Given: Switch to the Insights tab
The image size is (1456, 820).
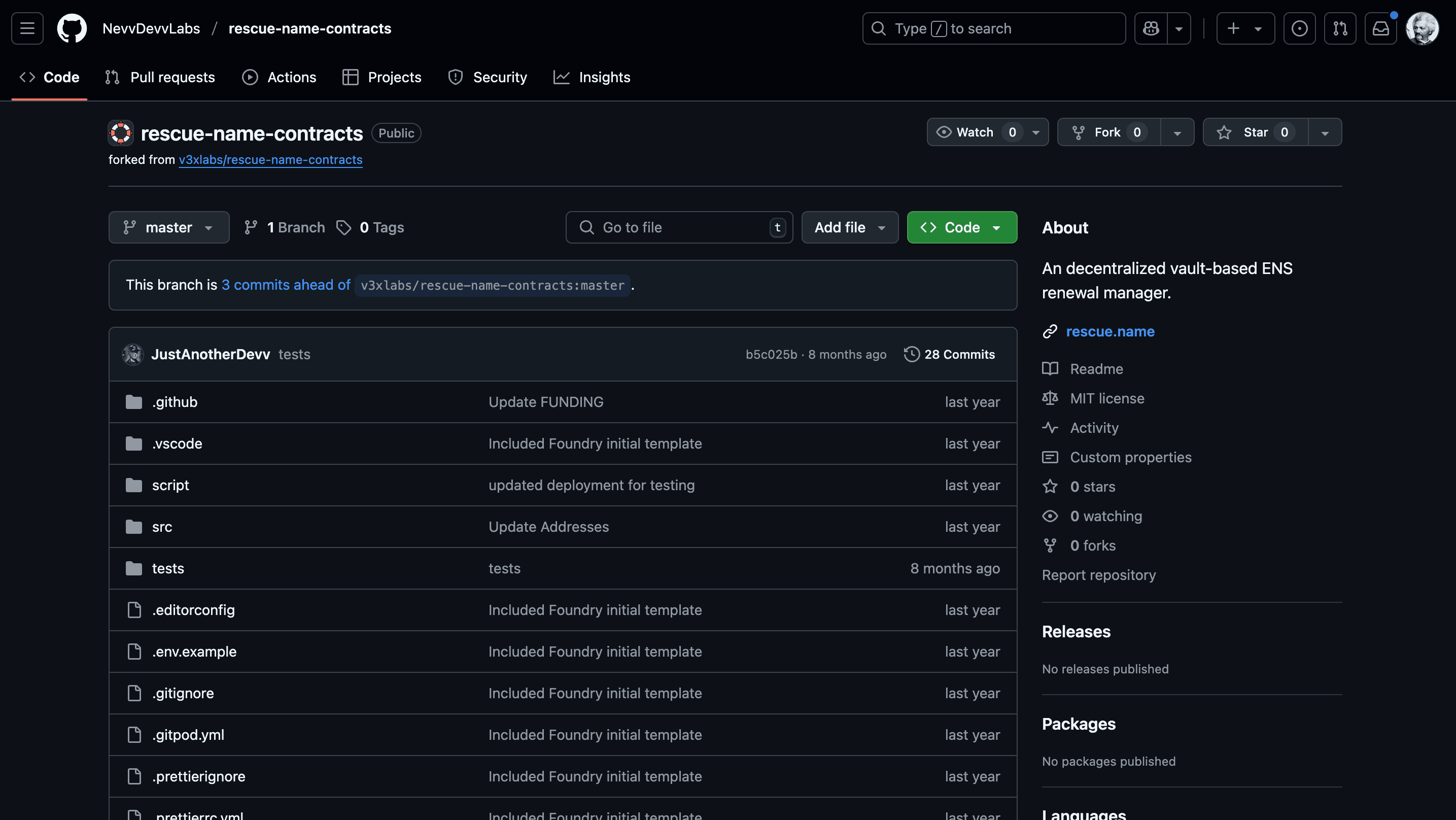Looking at the screenshot, I should pos(592,78).
